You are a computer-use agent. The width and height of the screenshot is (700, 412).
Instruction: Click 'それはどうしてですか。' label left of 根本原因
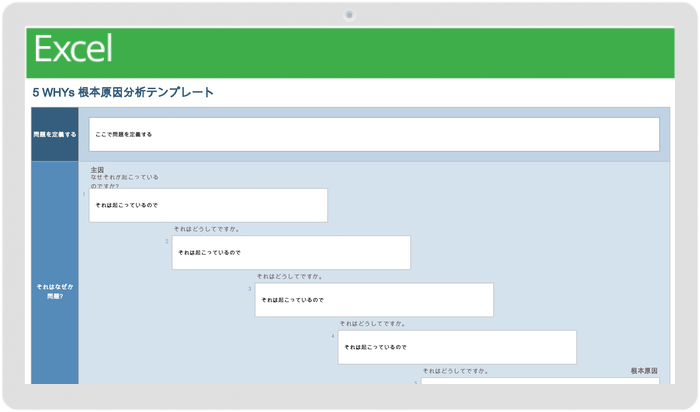pos(456,371)
